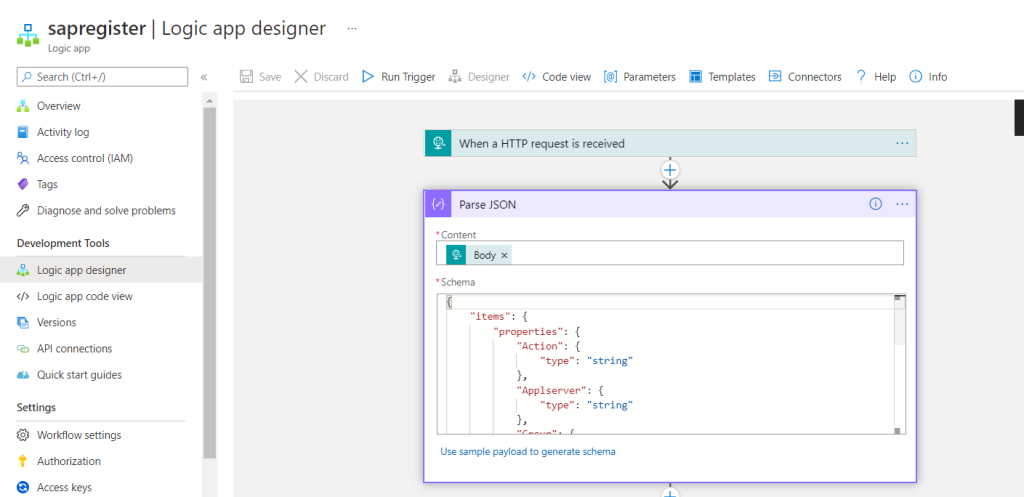Open Code view from the toolbar
The height and width of the screenshot is (497, 1024).
pos(556,76)
